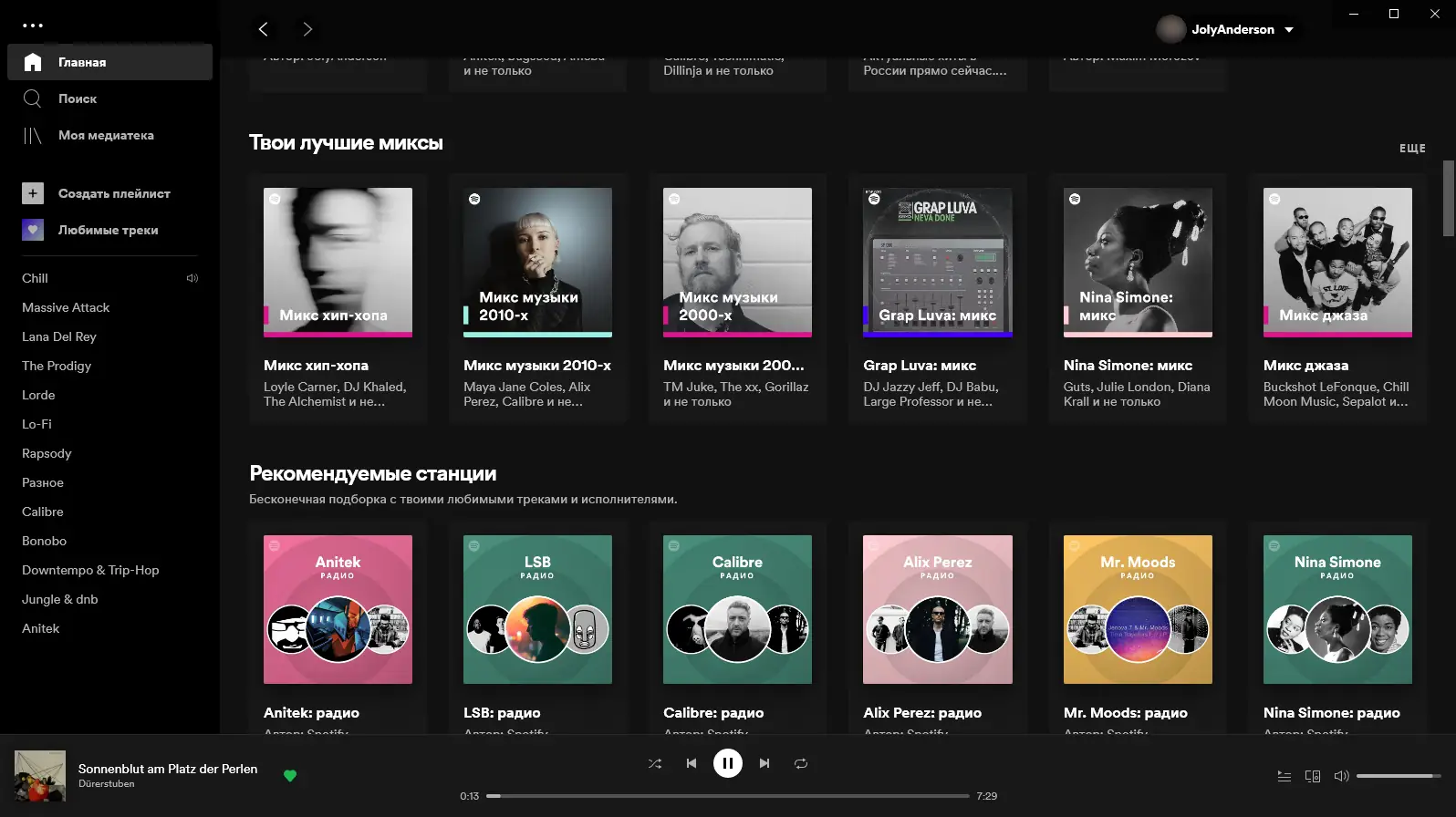The height and width of the screenshot is (817, 1456).
Task: Adjust the volume slider
Action: coord(1399,776)
